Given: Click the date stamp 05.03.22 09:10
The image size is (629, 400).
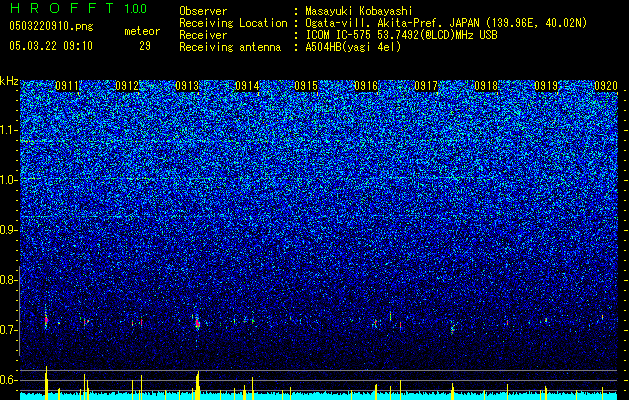Looking at the screenshot, I should tap(51, 46).
